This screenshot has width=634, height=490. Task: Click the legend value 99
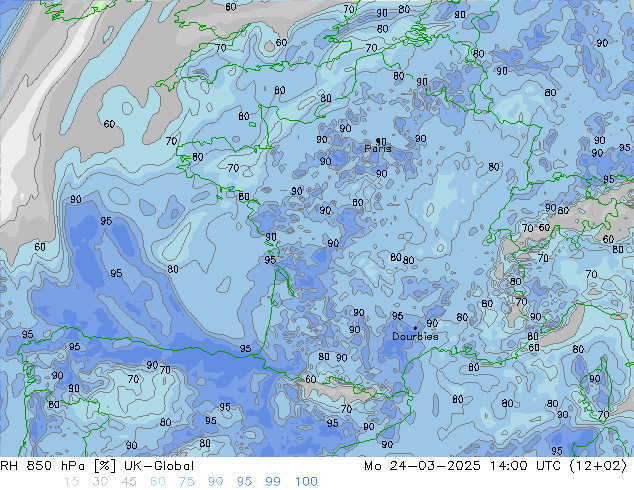[273, 482]
